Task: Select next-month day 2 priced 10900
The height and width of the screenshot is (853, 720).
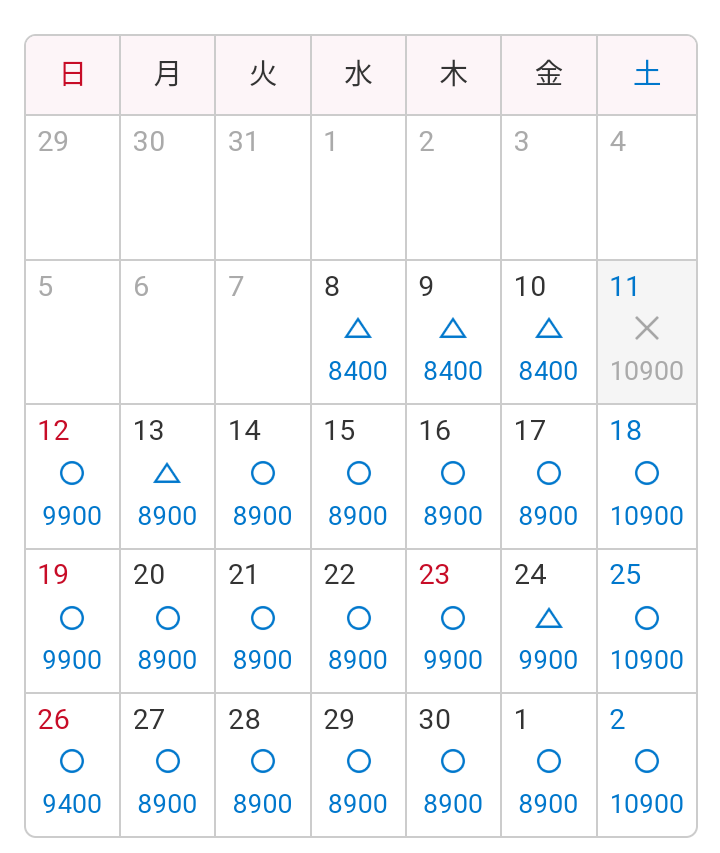Action: 647,765
